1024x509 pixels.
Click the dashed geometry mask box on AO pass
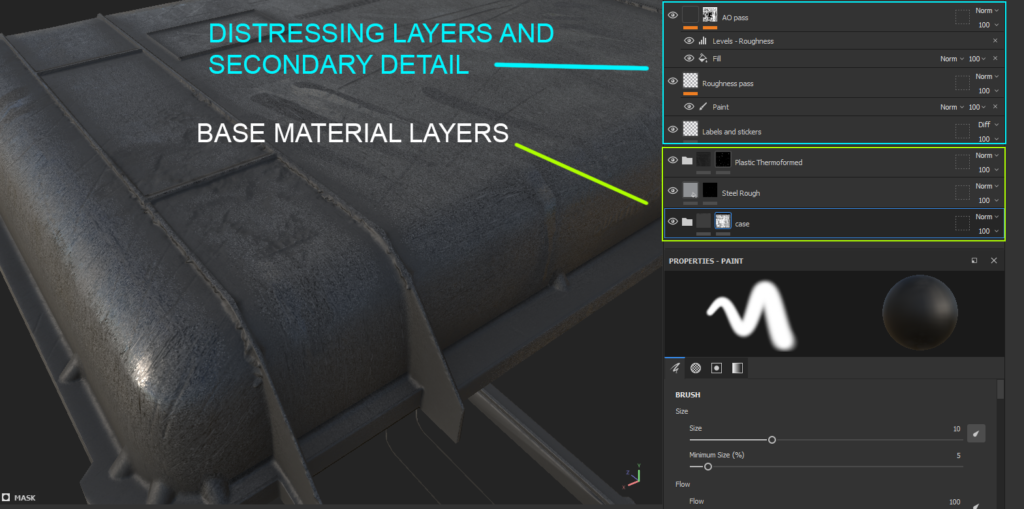(962, 18)
